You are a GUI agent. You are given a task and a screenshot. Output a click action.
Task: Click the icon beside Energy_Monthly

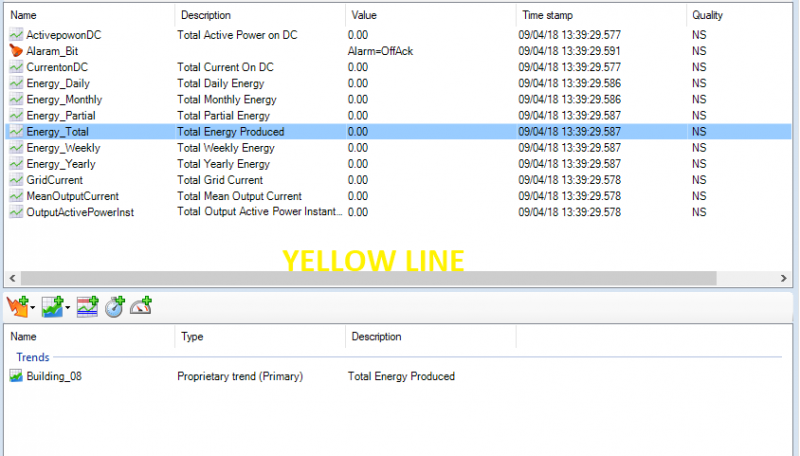point(16,99)
